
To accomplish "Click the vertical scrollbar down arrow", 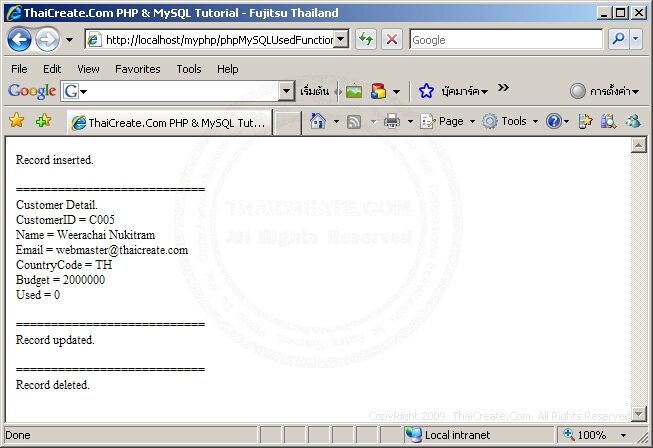I will click(638, 414).
